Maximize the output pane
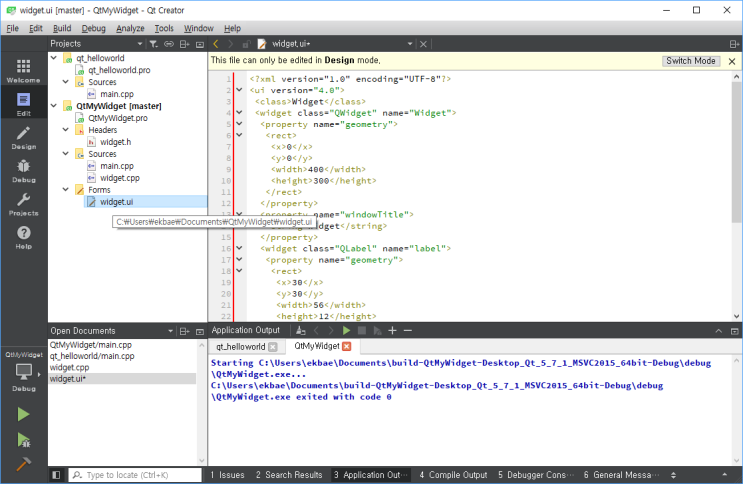The height and width of the screenshot is (484, 743). click(x=734, y=331)
